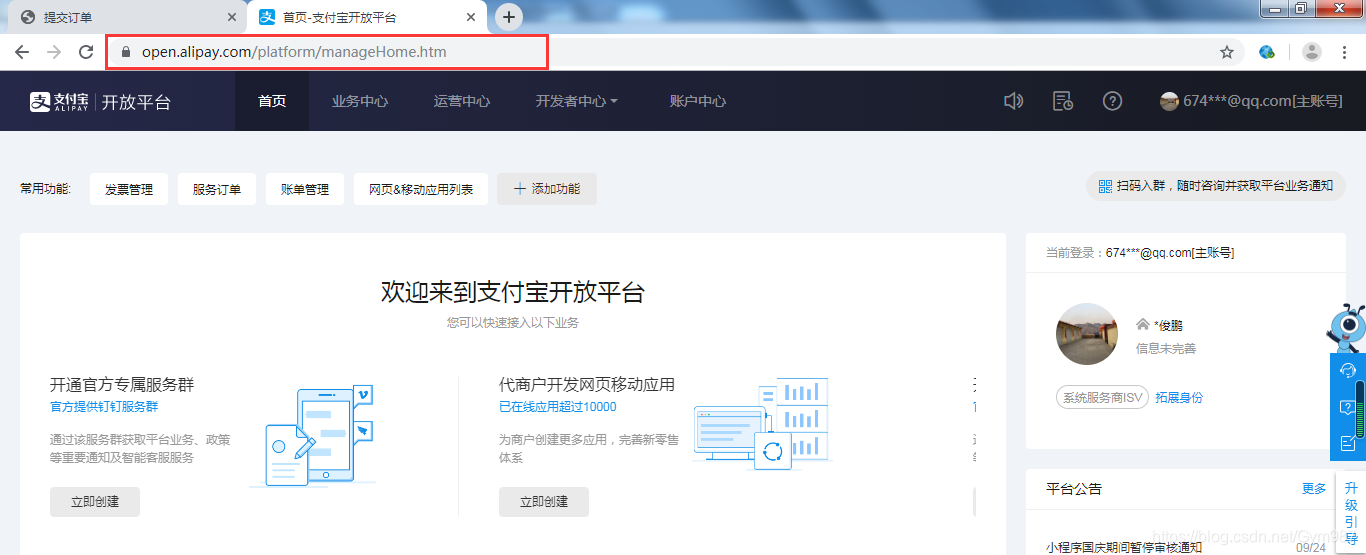The image size is (1366, 555).
Task: Bookmark this page with the star icon
Action: click(x=1226, y=52)
